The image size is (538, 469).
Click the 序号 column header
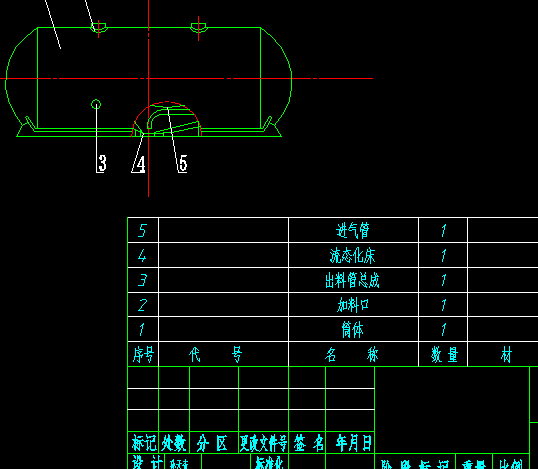[143, 354]
